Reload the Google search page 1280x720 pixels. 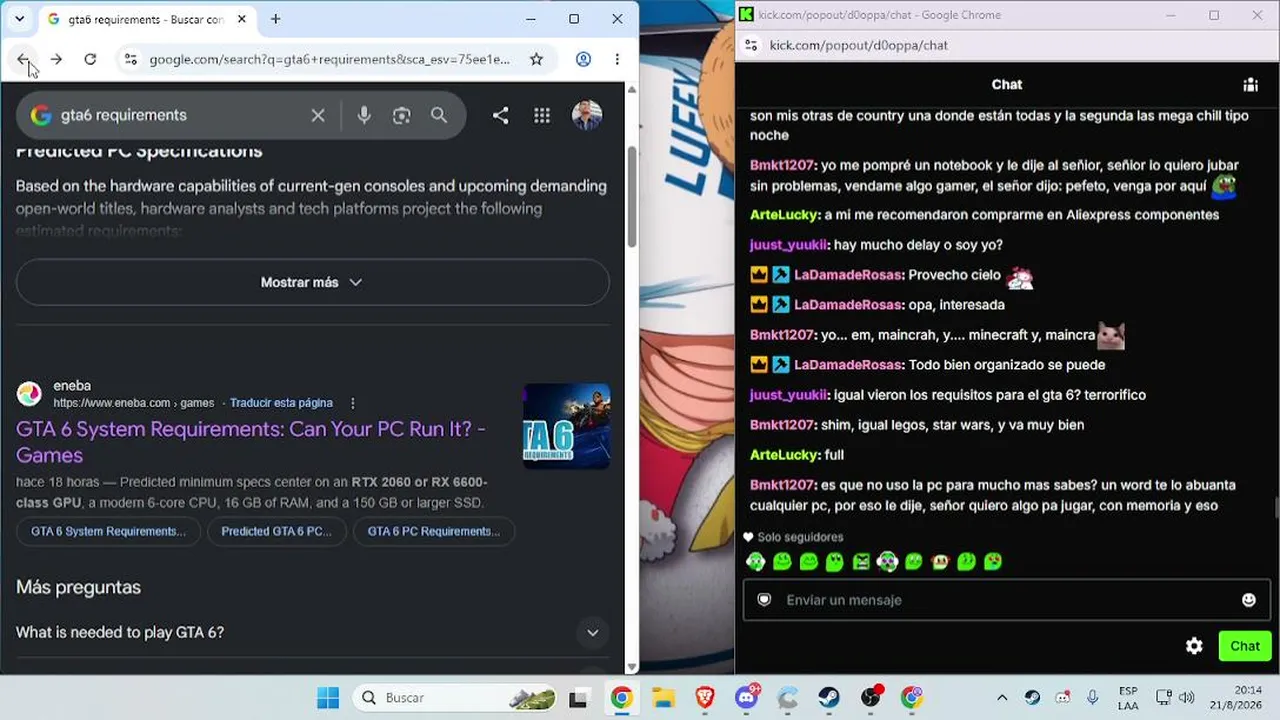click(x=90, y=59)
